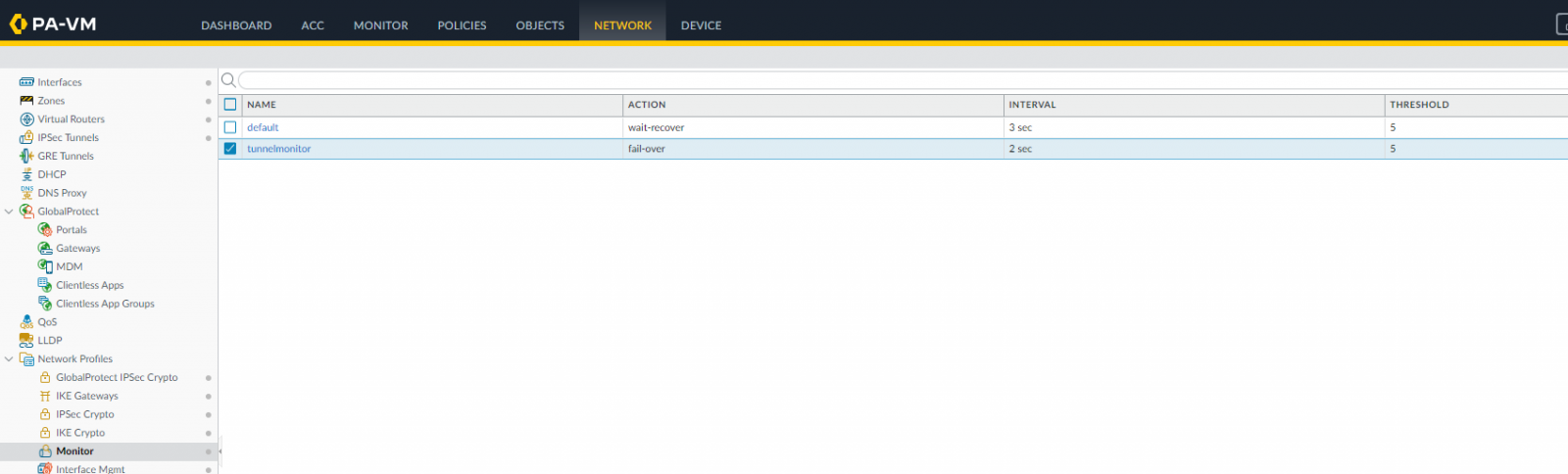
Task: Click the search magnifier icon
Action: pyautogui.click(x=228, y=80)
